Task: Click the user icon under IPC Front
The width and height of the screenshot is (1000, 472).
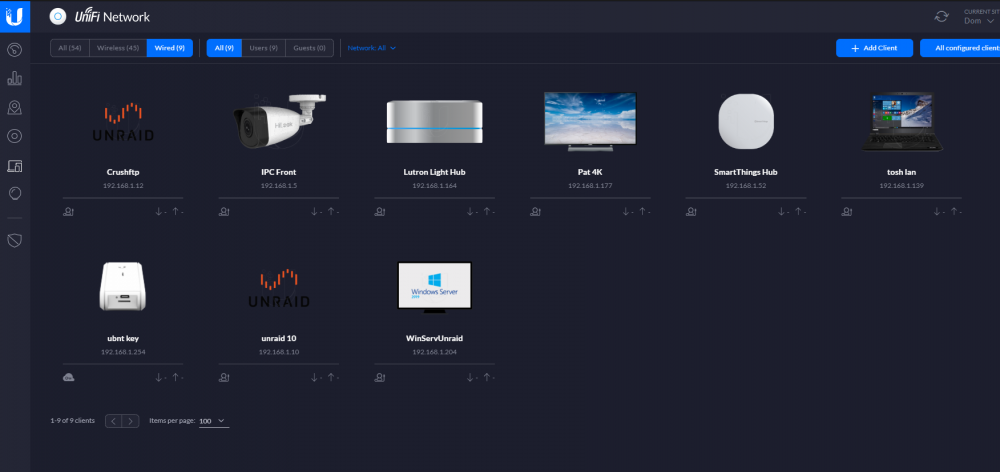Action: click(224, 212)
